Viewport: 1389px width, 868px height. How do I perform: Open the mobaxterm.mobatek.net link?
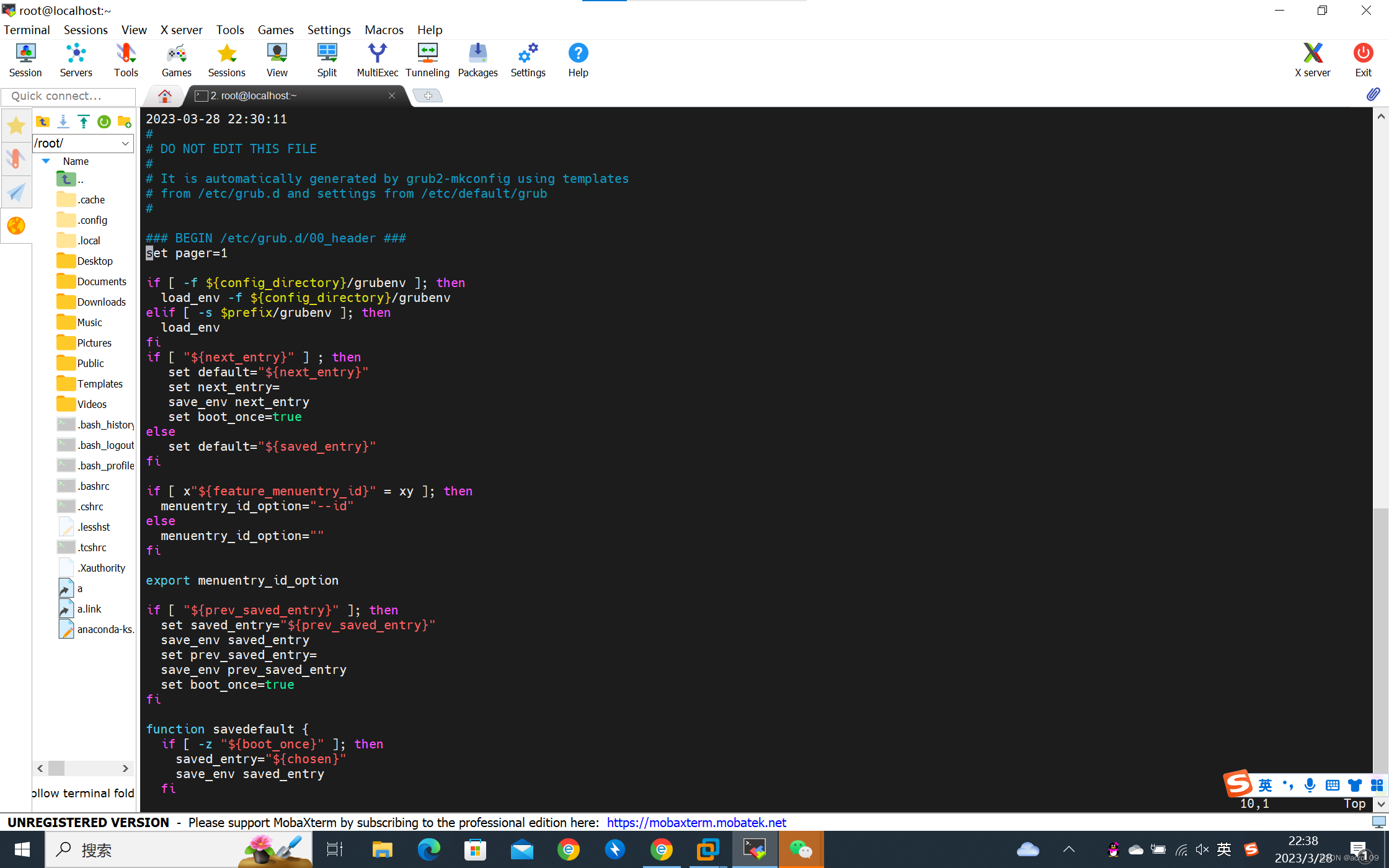pos(696,822)
